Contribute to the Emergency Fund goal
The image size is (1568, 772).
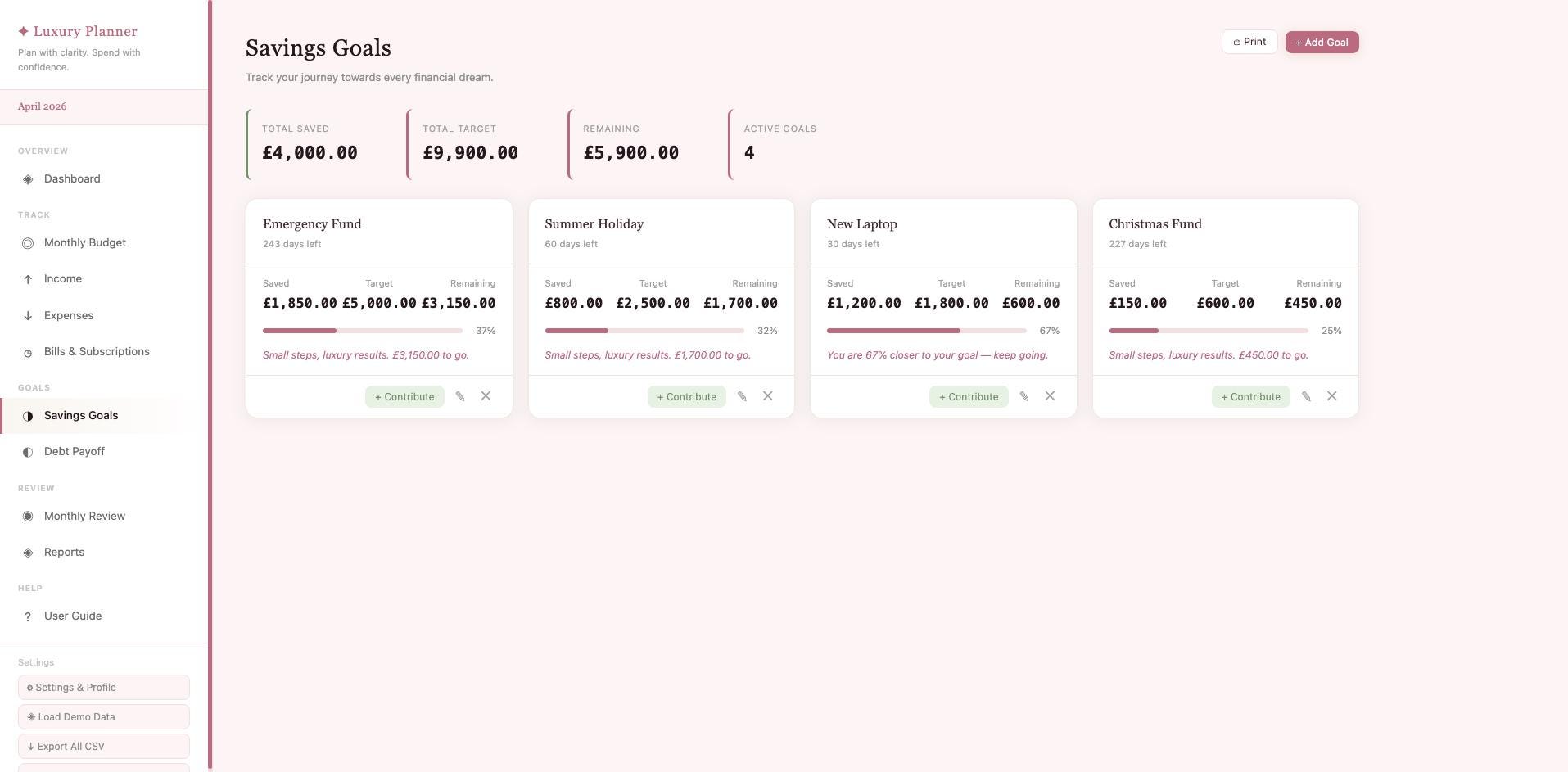(404, 397)
